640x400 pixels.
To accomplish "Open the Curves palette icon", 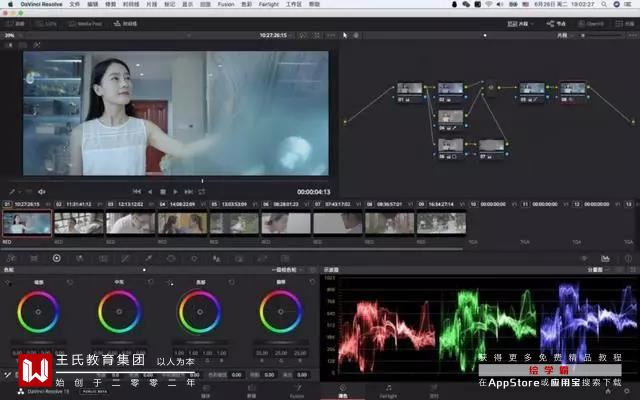I will pyautogui.click(x=125, y=258).
